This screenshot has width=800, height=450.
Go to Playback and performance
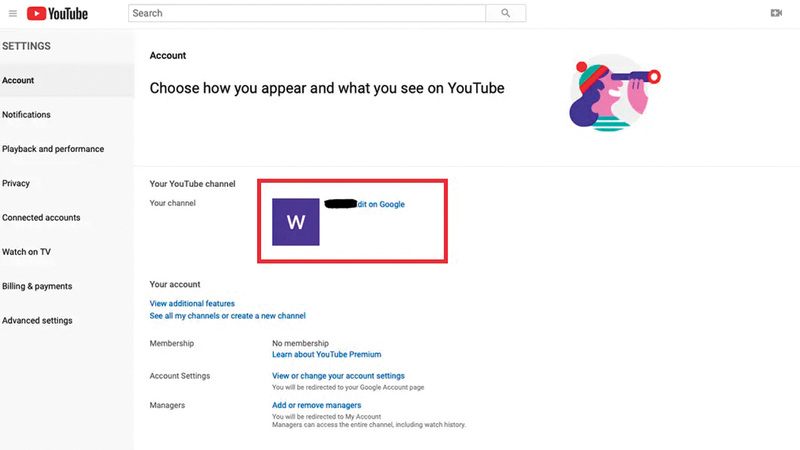[x=53, y=149]
